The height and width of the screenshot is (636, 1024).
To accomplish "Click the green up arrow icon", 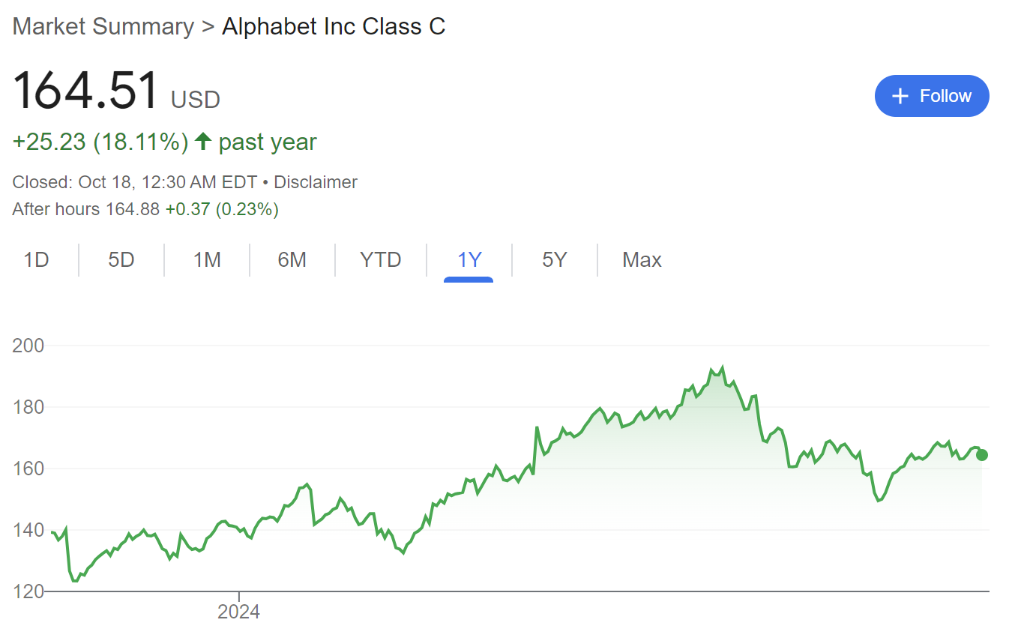I will [203, 142].
